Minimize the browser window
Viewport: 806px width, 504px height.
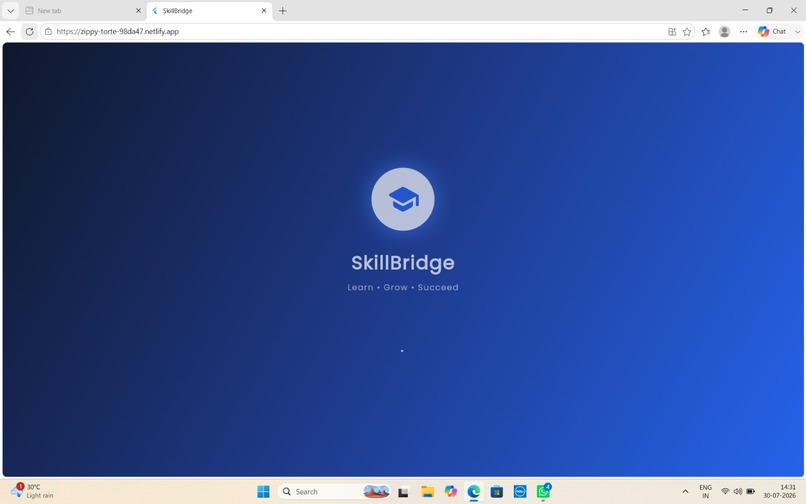pyautogui.click(x=745, y=10)
